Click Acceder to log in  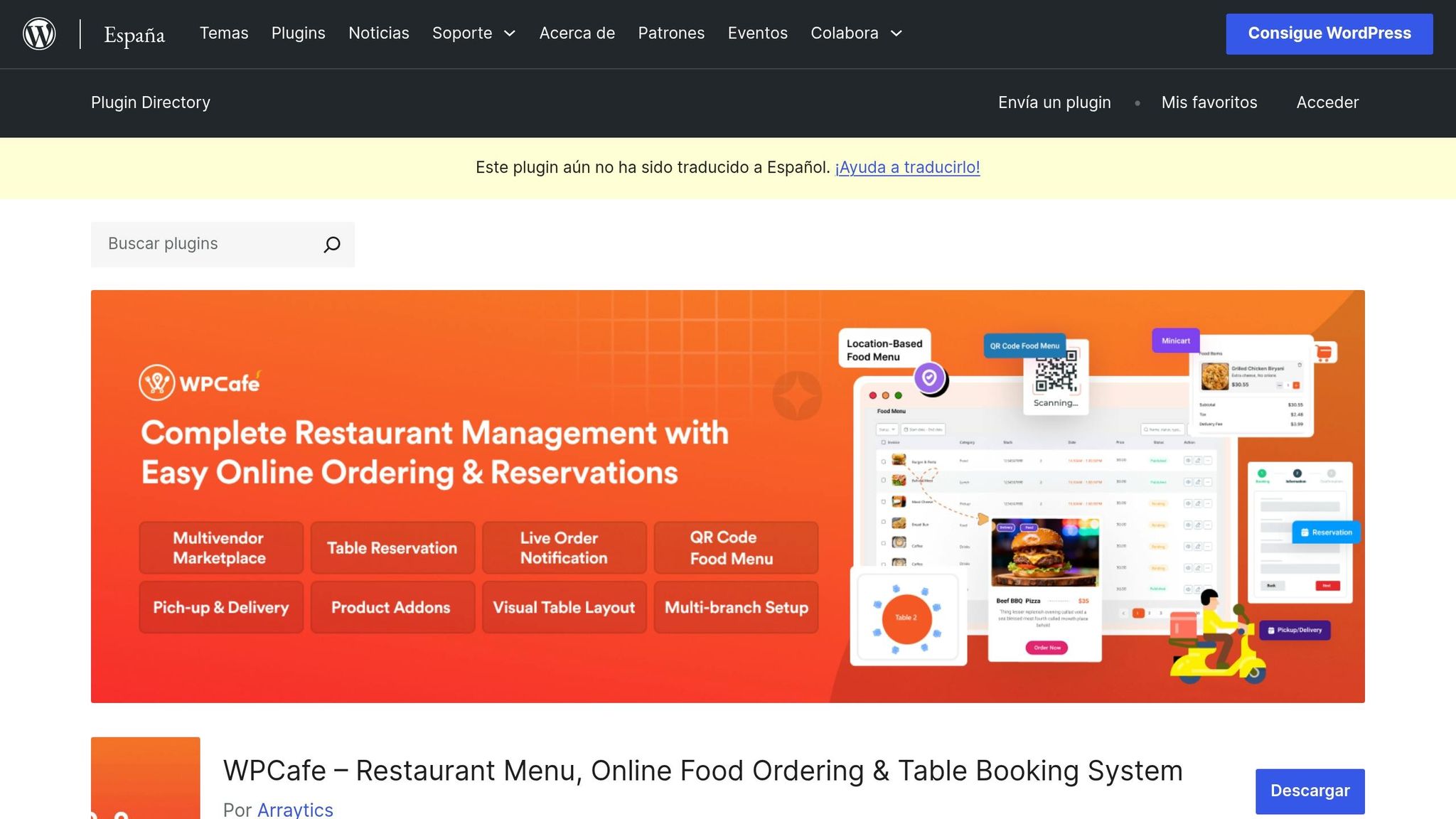1327,102
